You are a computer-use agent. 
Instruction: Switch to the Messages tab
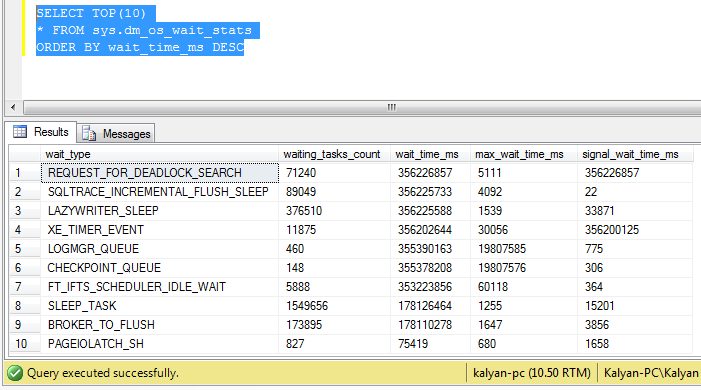pos(117,133)
